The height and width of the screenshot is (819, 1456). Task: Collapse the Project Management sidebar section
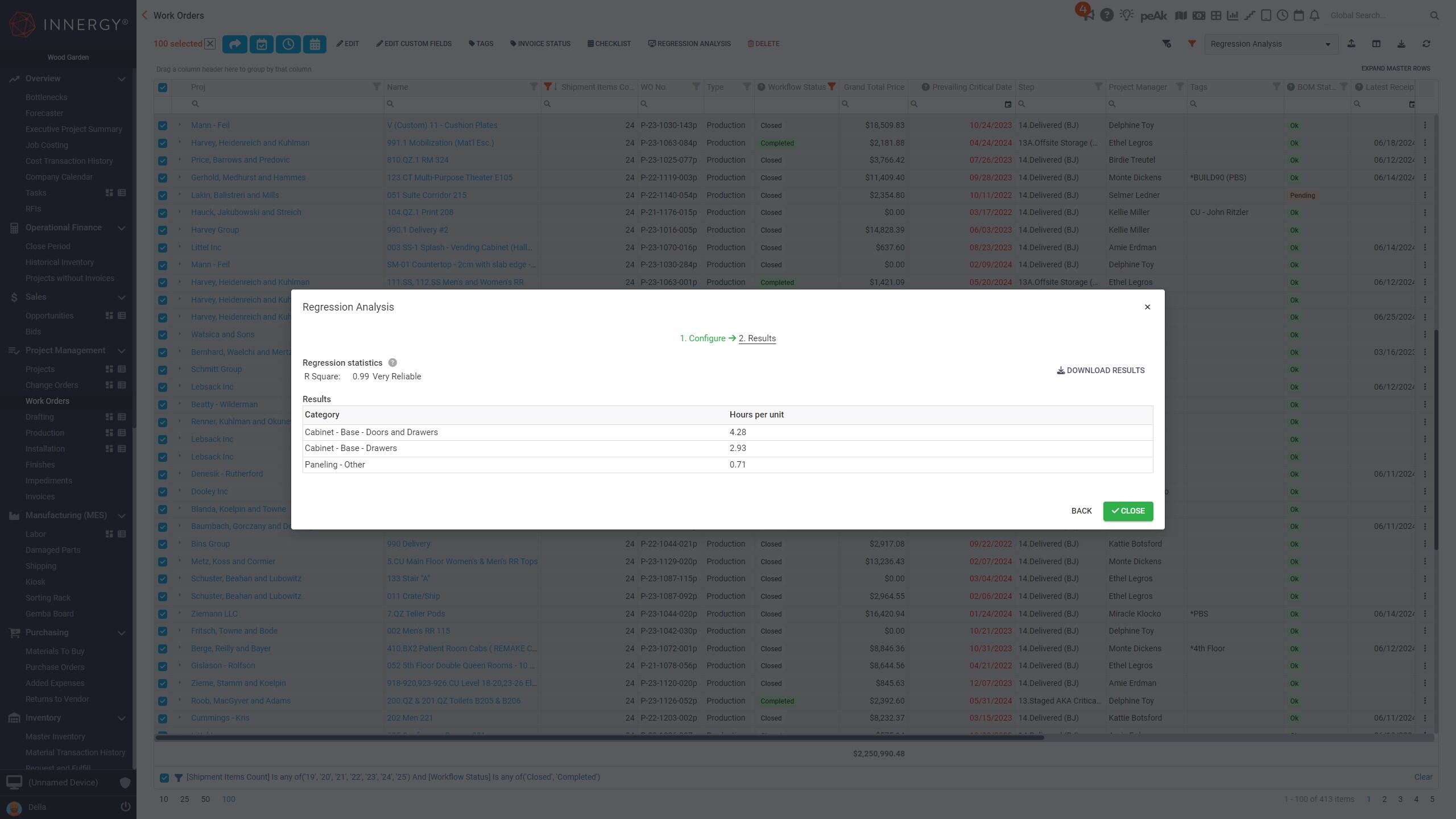121,350
